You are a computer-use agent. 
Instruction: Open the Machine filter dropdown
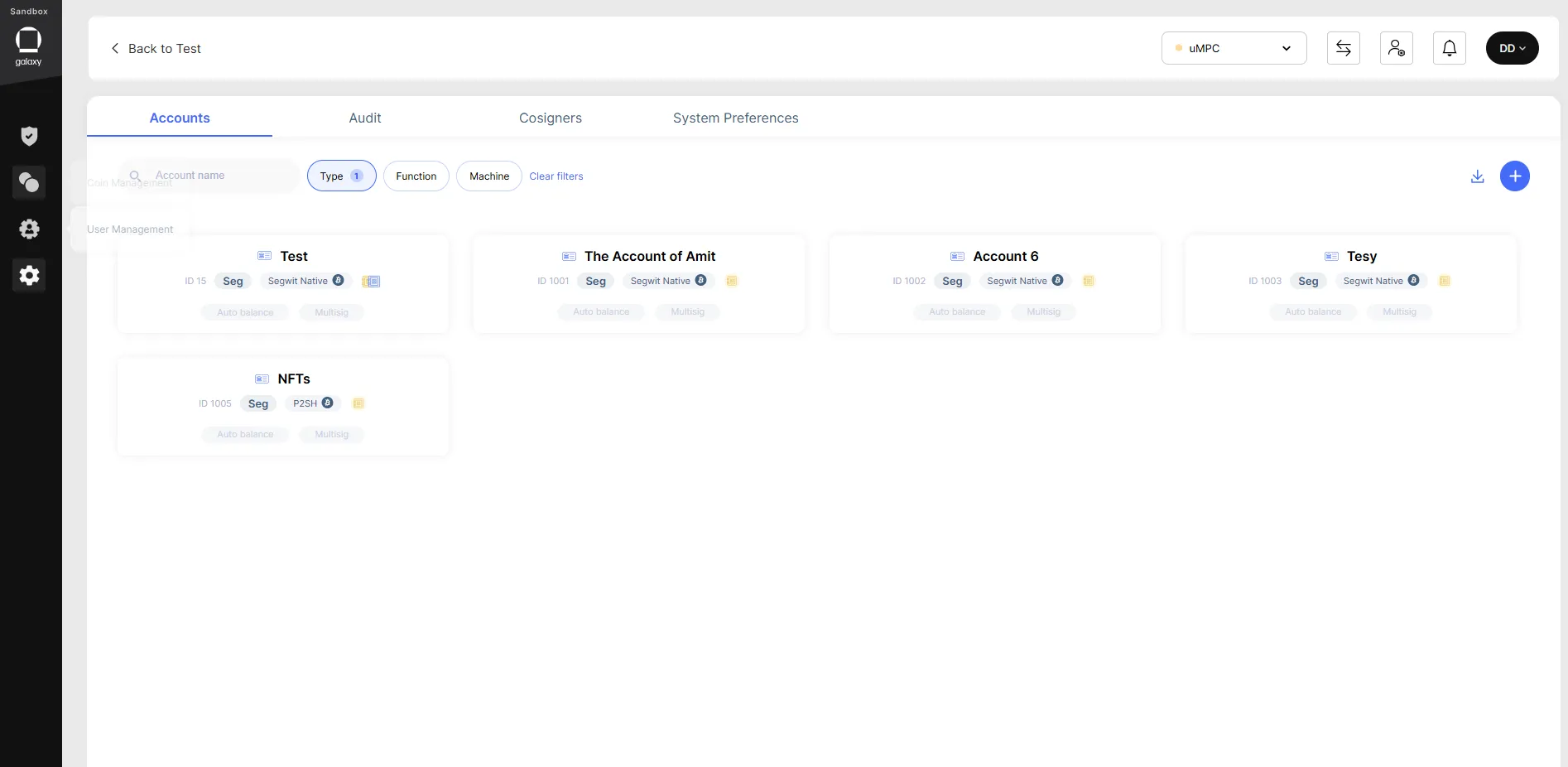pos(489,176)
